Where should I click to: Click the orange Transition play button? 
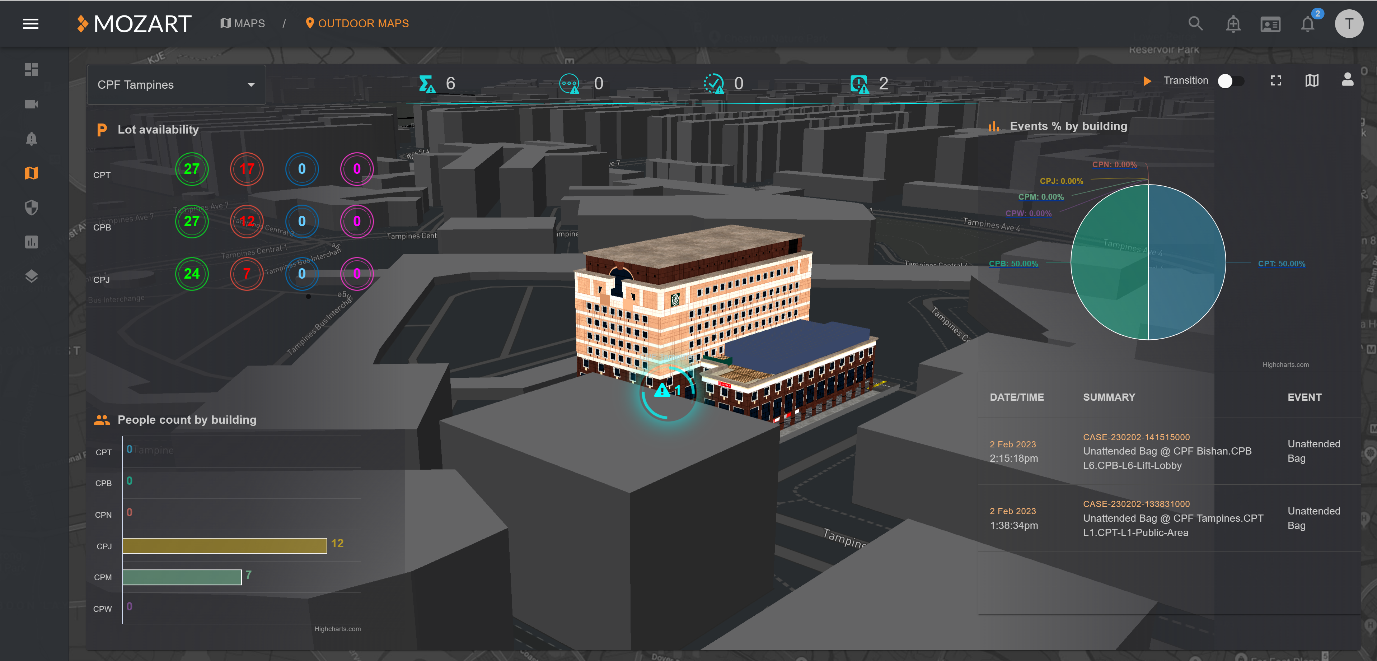(1148, 81)
